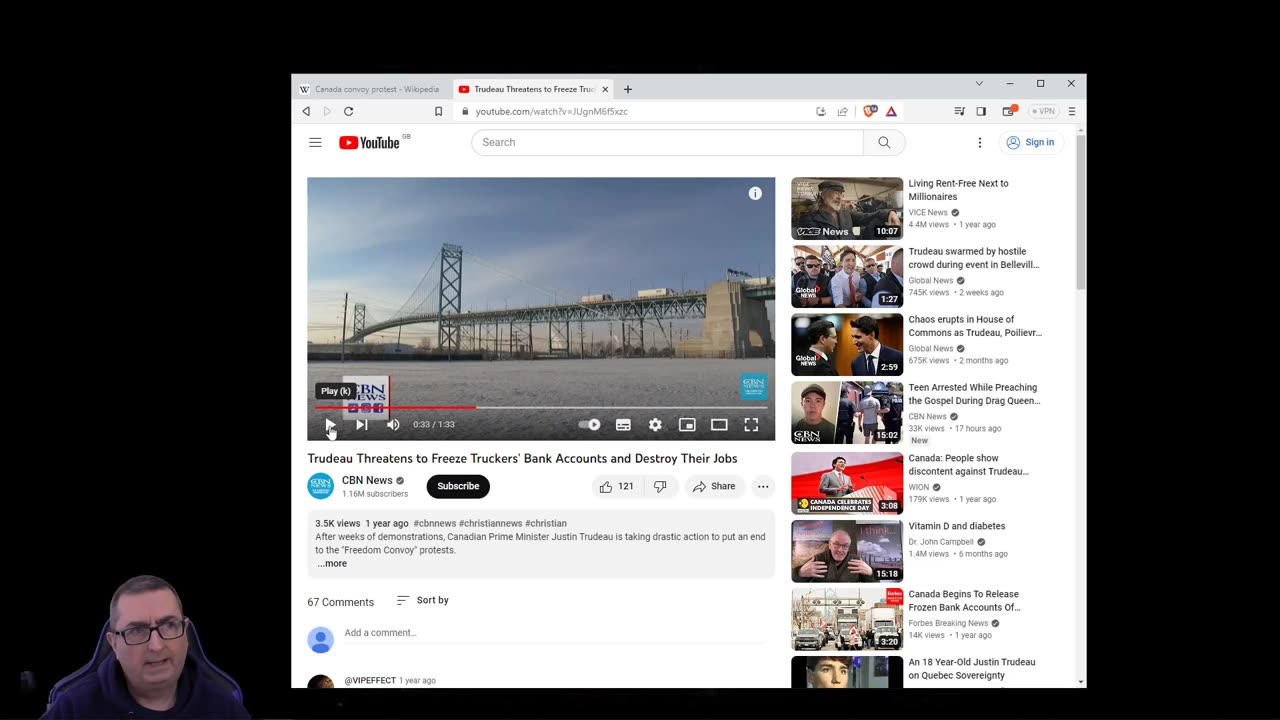Screen dimensions: 1280x720
Task: Open An 18 Year-Old Justin Trudeau video
Action: pos(972,669)
